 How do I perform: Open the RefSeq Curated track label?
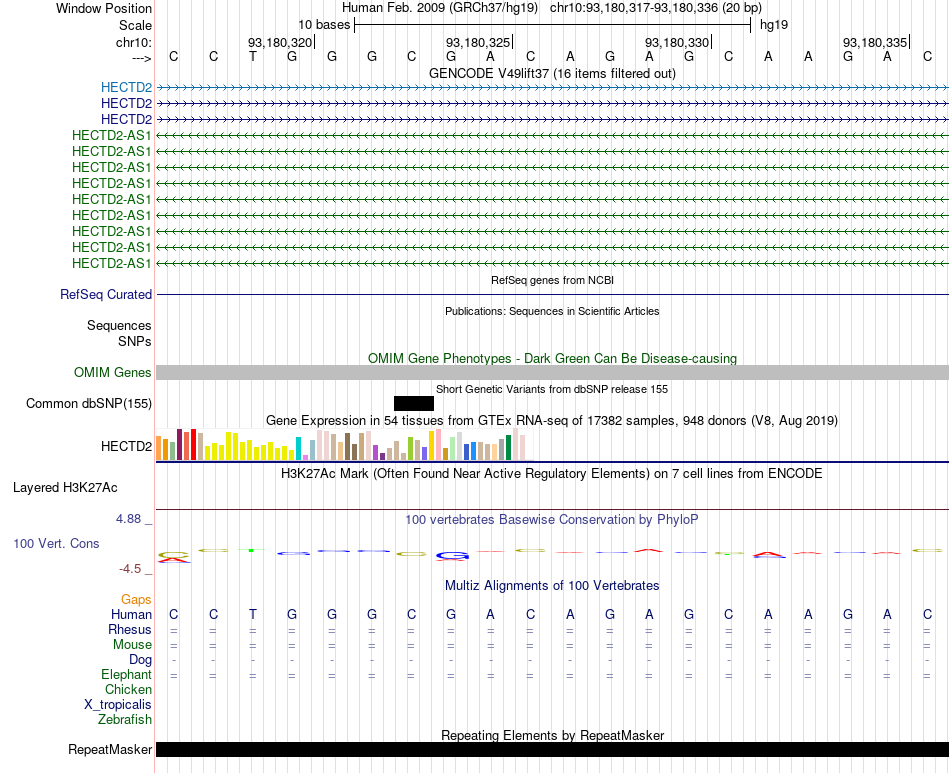coord(106,294)
